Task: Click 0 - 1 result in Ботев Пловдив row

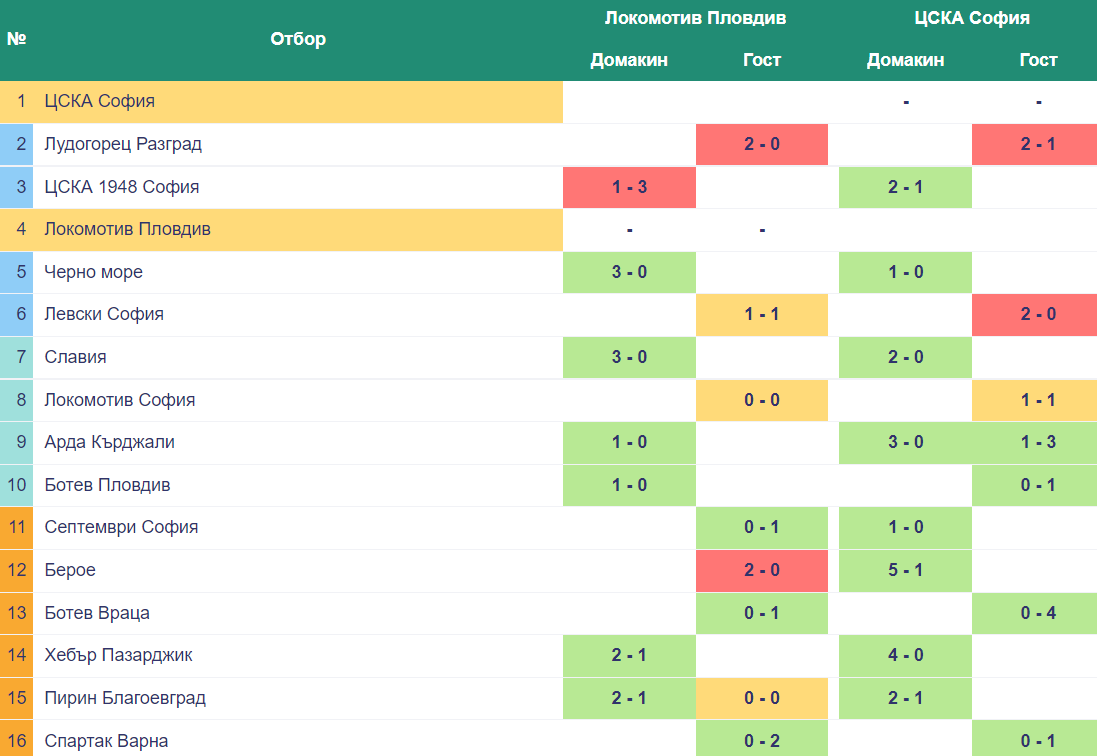Action: (1035, 485)
